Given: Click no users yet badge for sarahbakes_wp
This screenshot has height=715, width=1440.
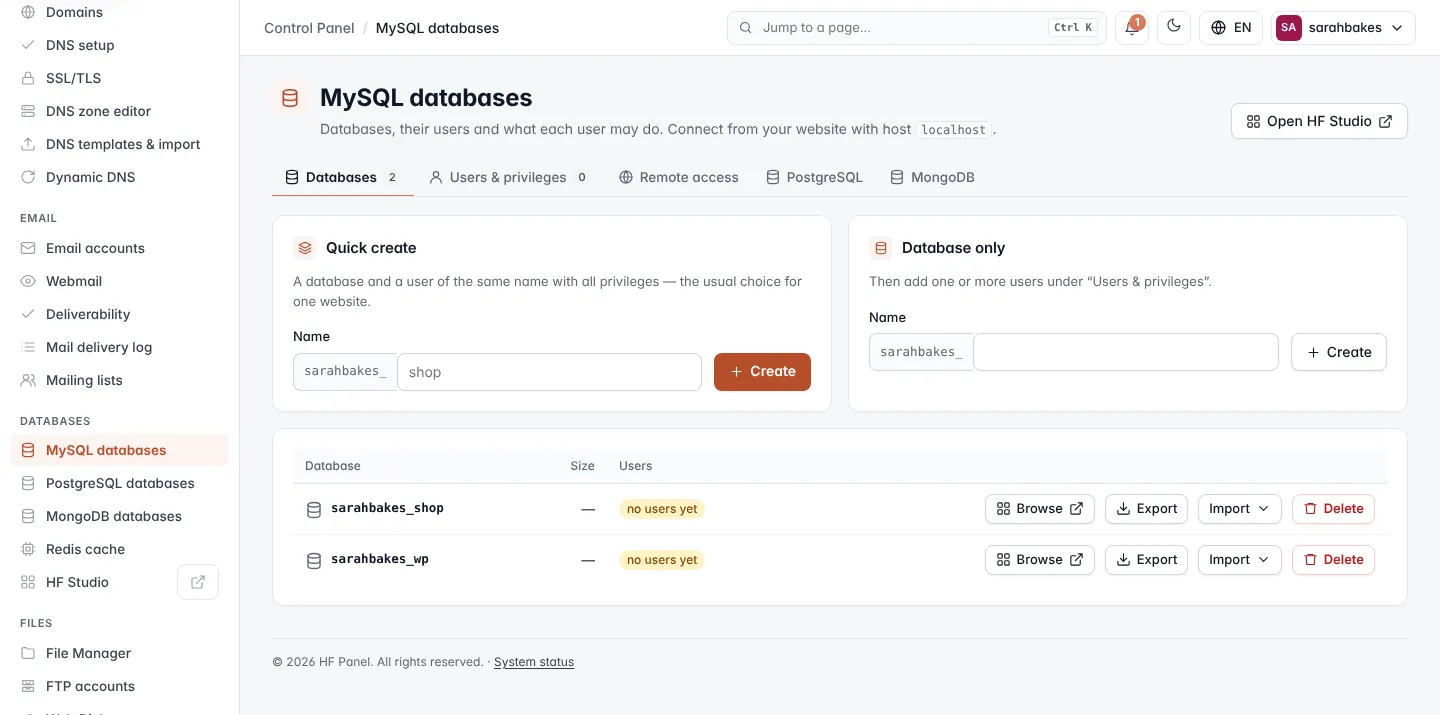Looking at the screenshot, I should point(662,560).
